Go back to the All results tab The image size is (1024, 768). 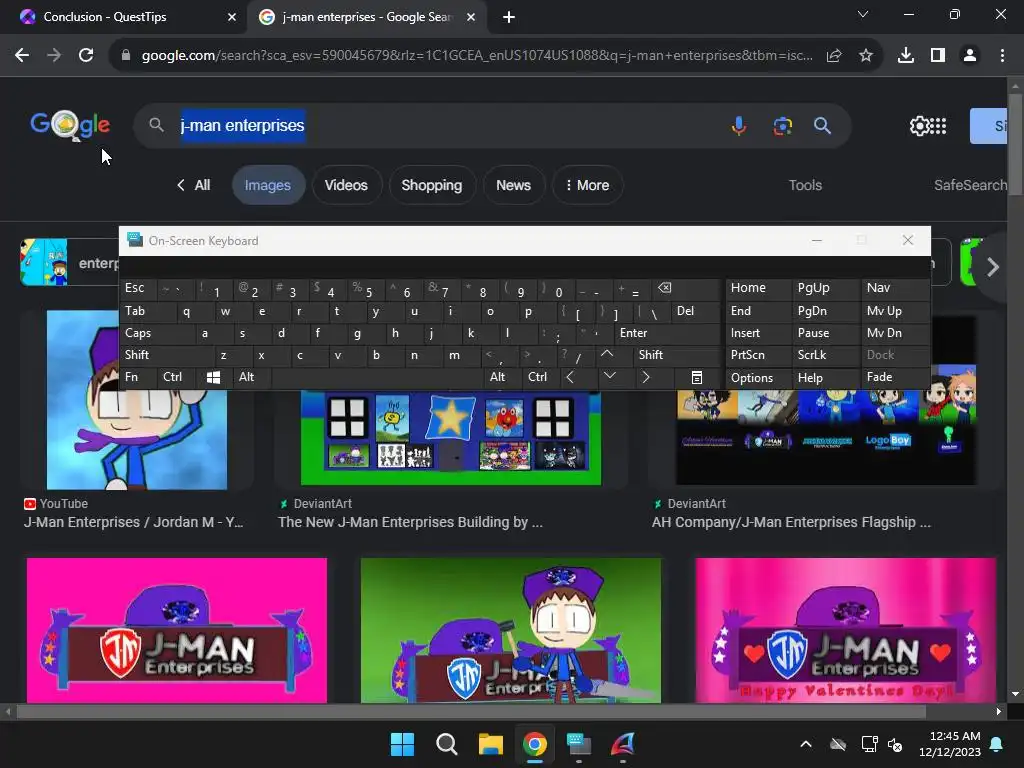click(x=194, y=185)
